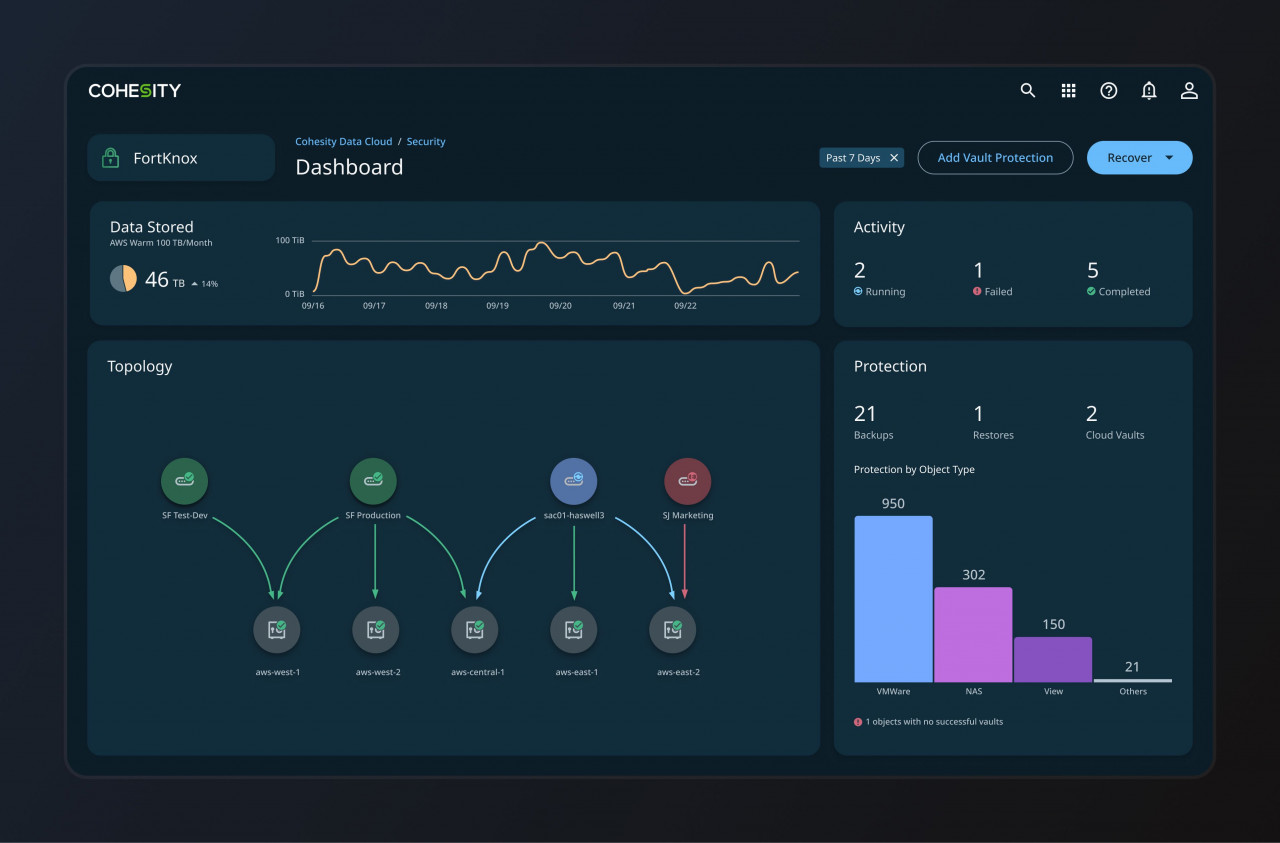Image resolution: width=1280 pixels, height=843 pixels.
Task: Click the NAS pink bar
Action: pos(973,634)
